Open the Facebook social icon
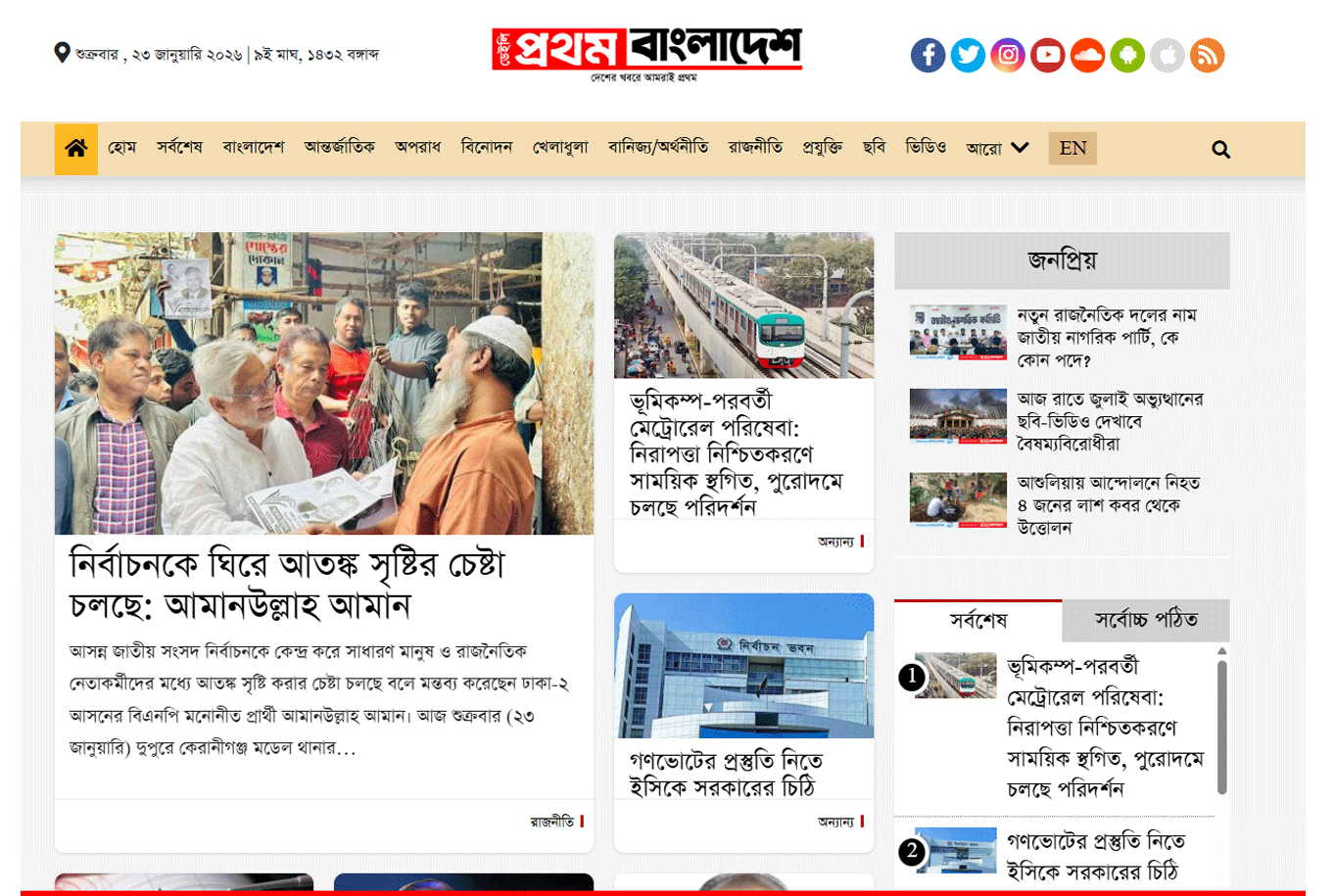 (x=928, y=55)
